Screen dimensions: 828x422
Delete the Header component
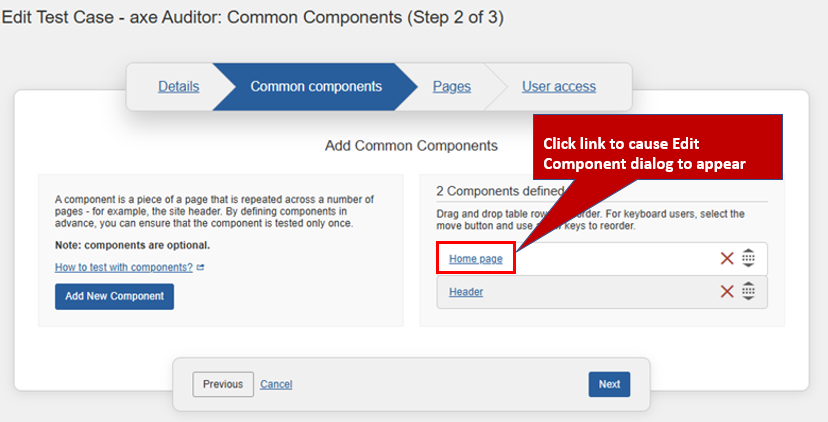(x=727, y=292)
